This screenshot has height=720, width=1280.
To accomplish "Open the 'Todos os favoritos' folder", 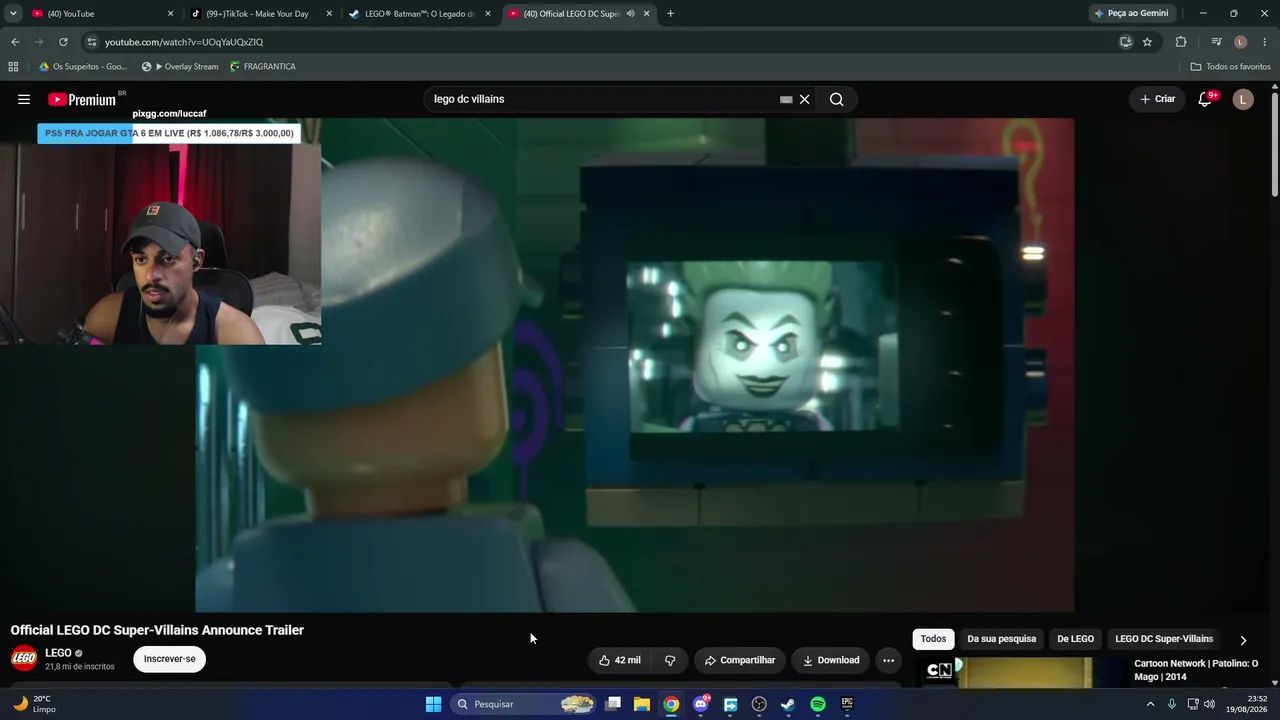I will pos(1230,66).
